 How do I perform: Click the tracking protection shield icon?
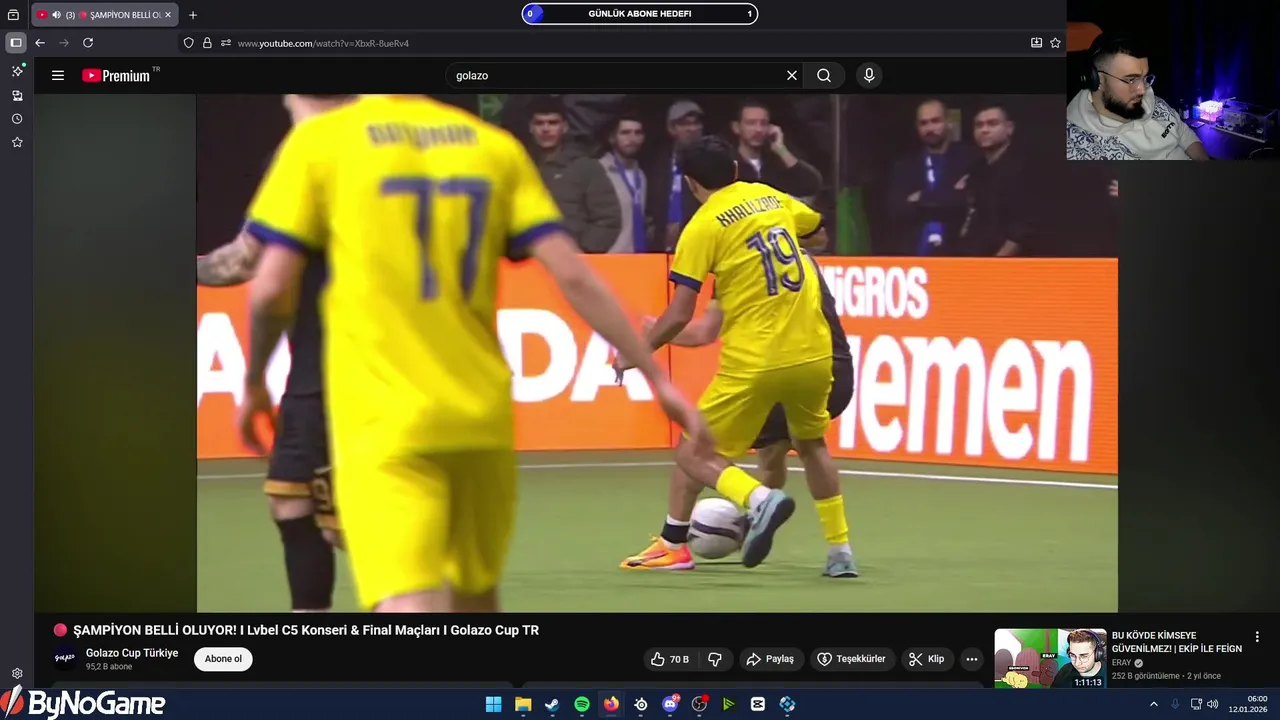click(x=189, y=43)
